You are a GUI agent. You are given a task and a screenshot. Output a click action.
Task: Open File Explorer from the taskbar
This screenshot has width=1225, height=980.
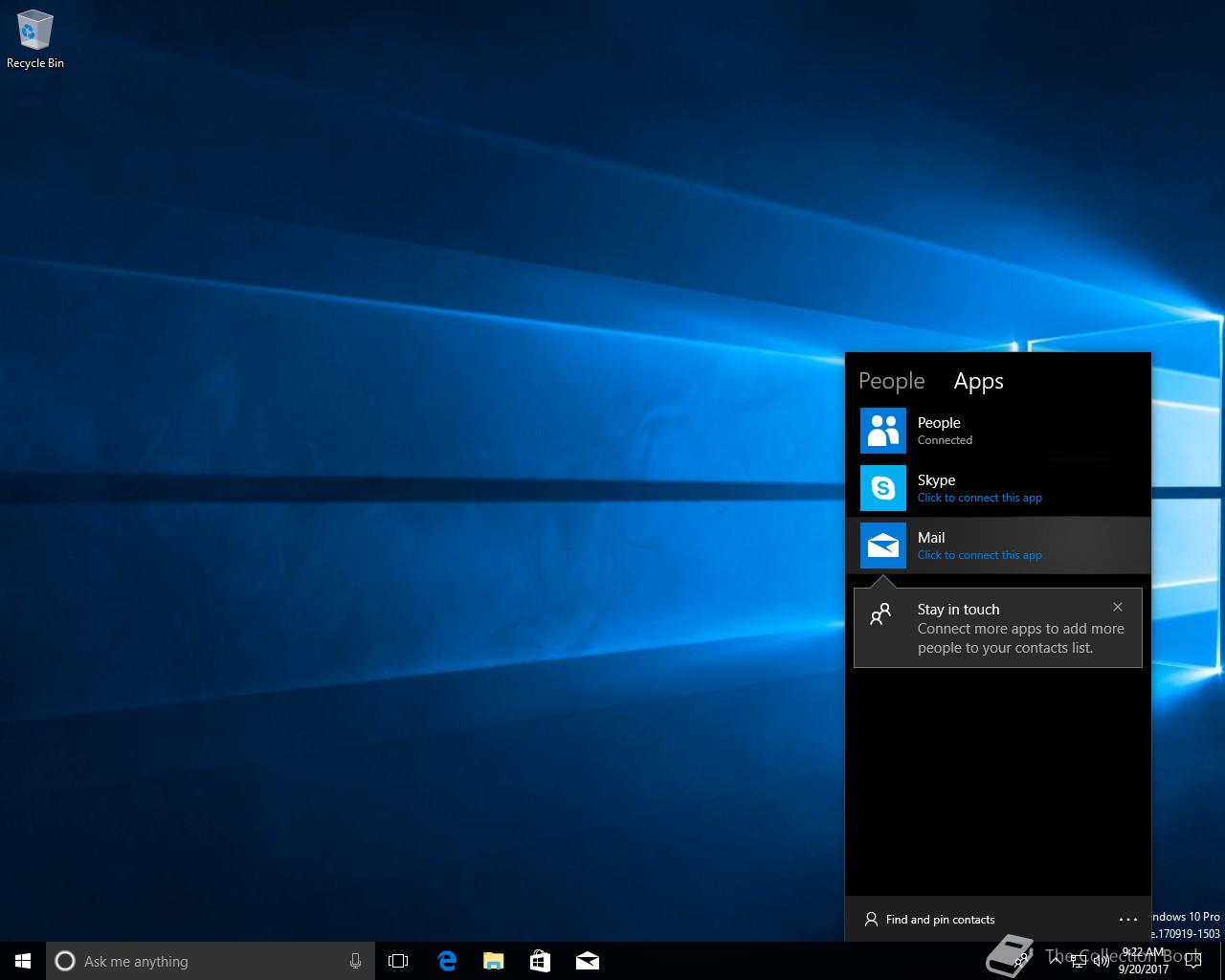pyautogui.click(x=493, y=961)
